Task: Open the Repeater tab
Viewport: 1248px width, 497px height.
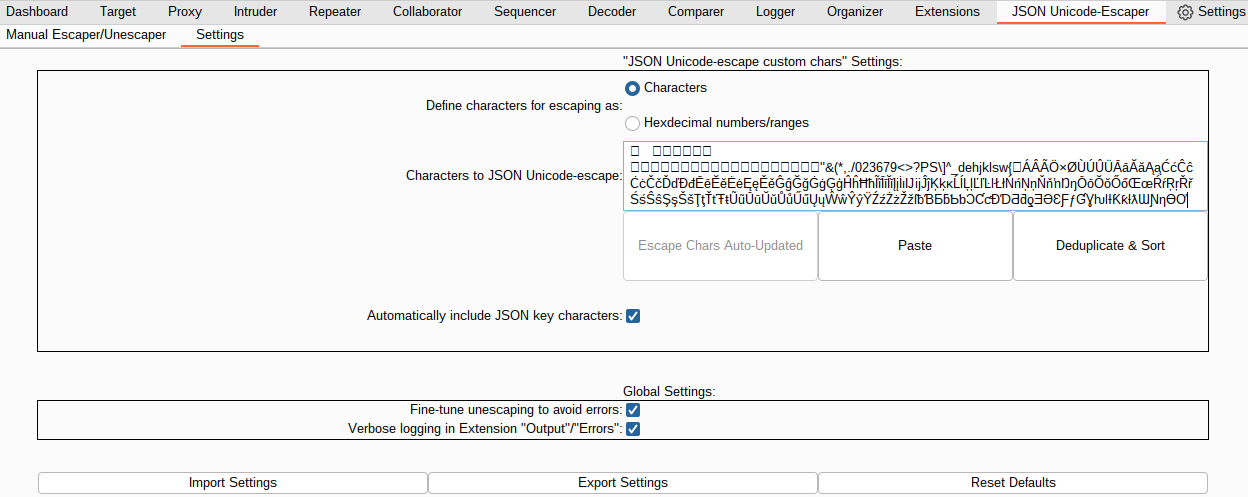Action: tap(335, 12)
